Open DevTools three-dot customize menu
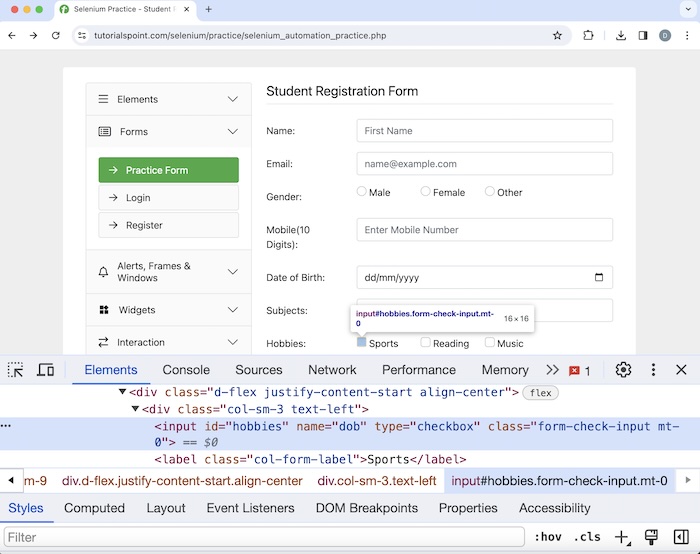 coord(653,370)
